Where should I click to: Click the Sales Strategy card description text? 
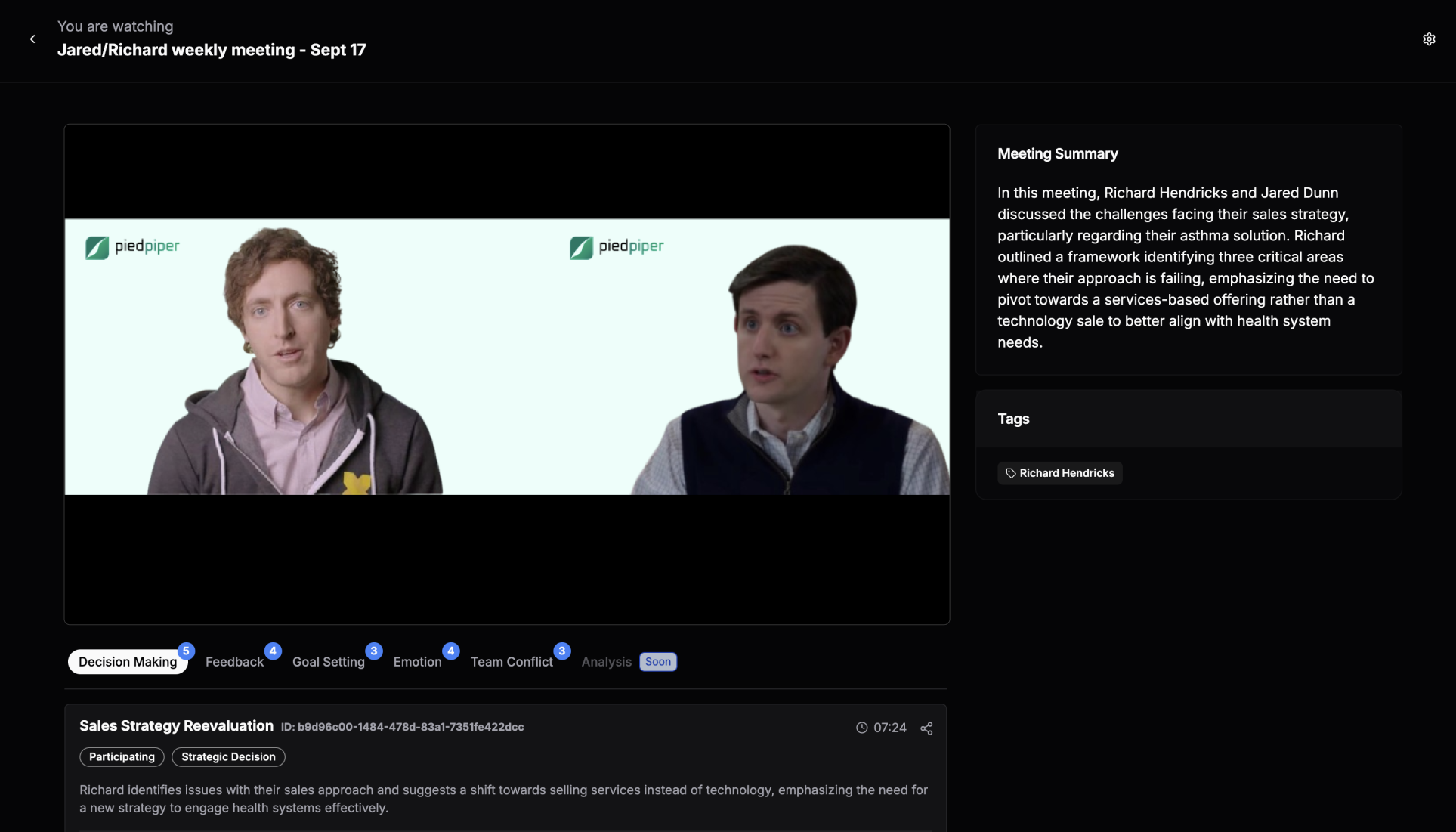pos(504,799)
